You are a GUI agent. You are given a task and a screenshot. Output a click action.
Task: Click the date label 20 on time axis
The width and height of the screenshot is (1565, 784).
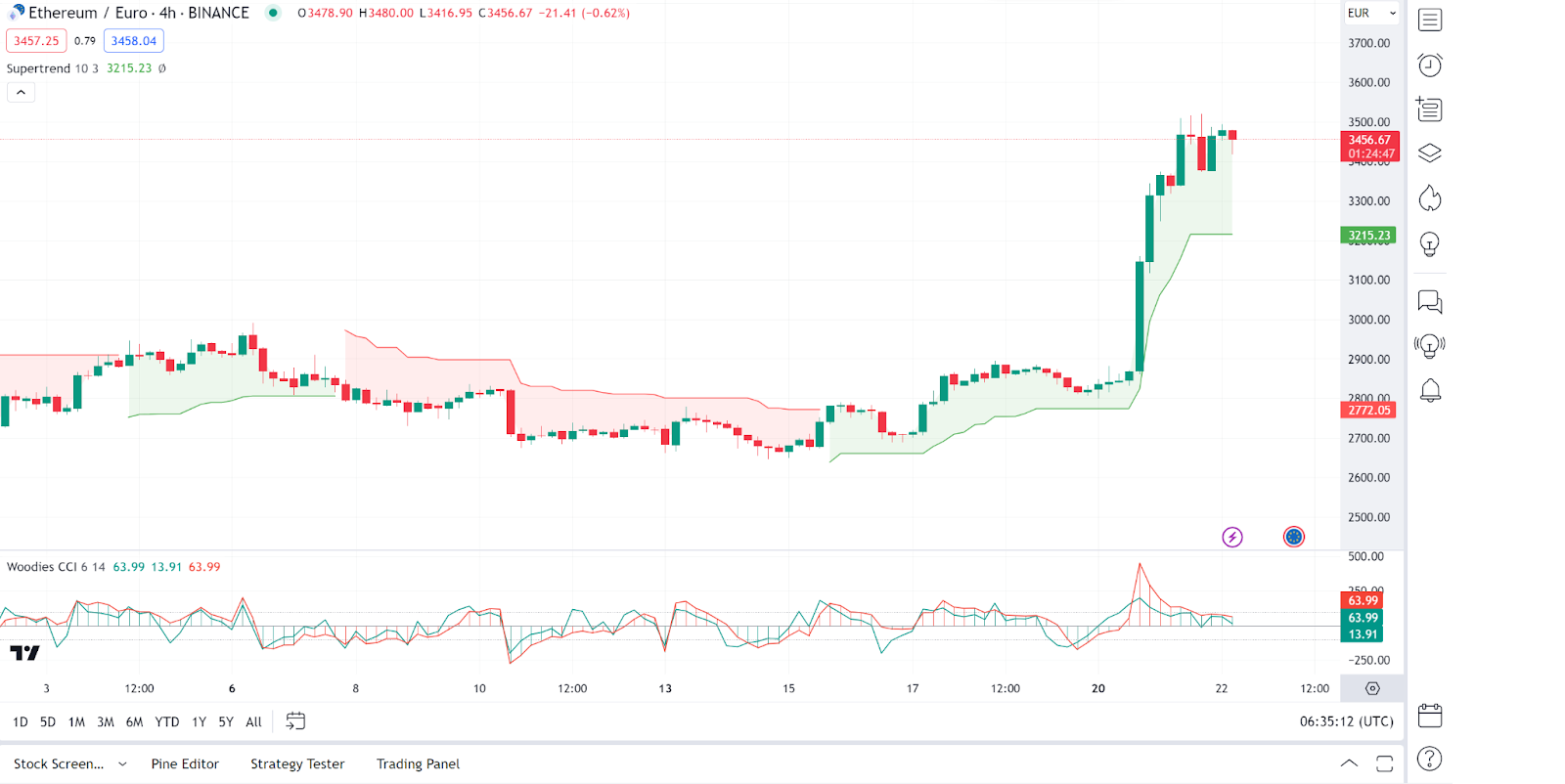click(1098, 689)
